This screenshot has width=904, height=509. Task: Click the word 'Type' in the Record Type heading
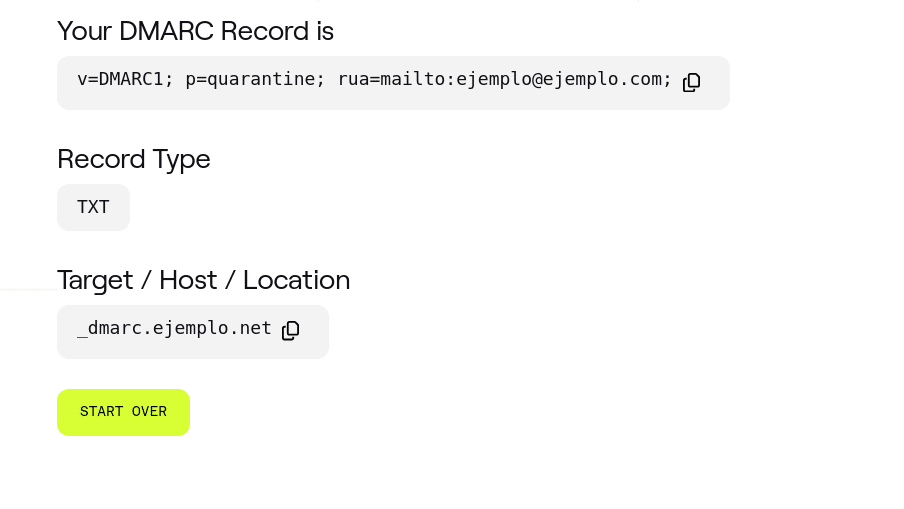182,159
